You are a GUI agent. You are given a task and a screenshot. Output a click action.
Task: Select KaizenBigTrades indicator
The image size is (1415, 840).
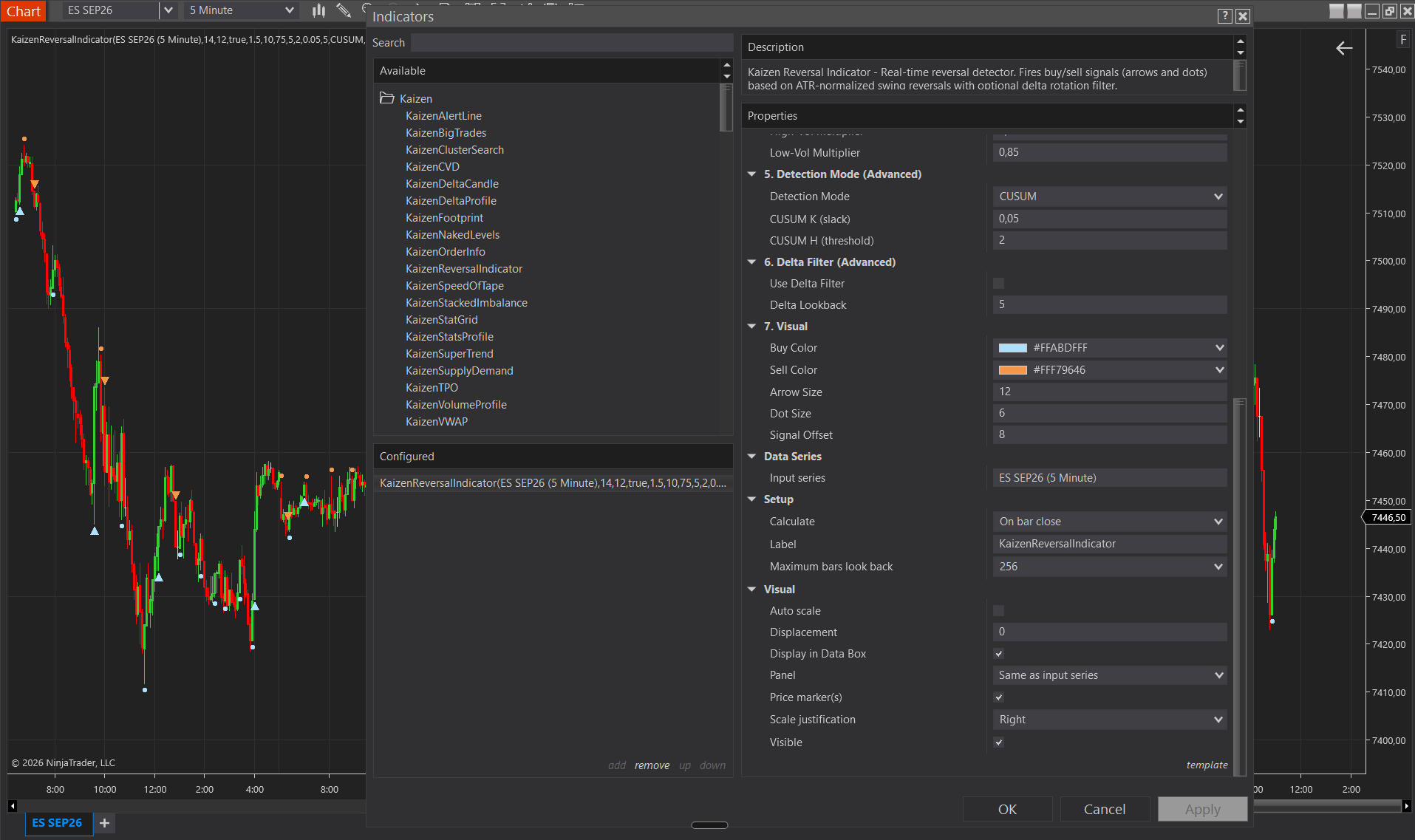pyautogui.click(x=446, y=133)
